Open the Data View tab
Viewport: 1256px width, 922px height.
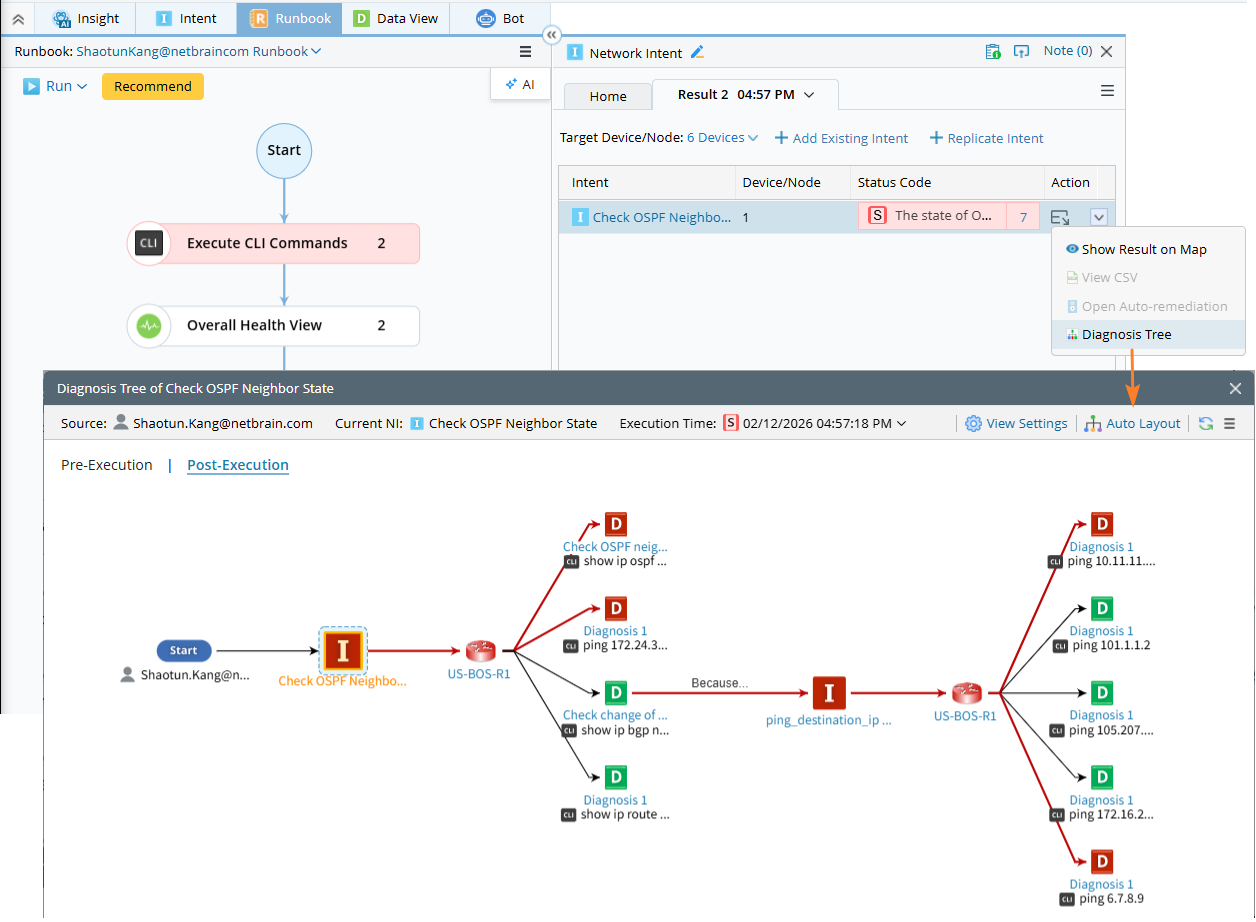395,18
